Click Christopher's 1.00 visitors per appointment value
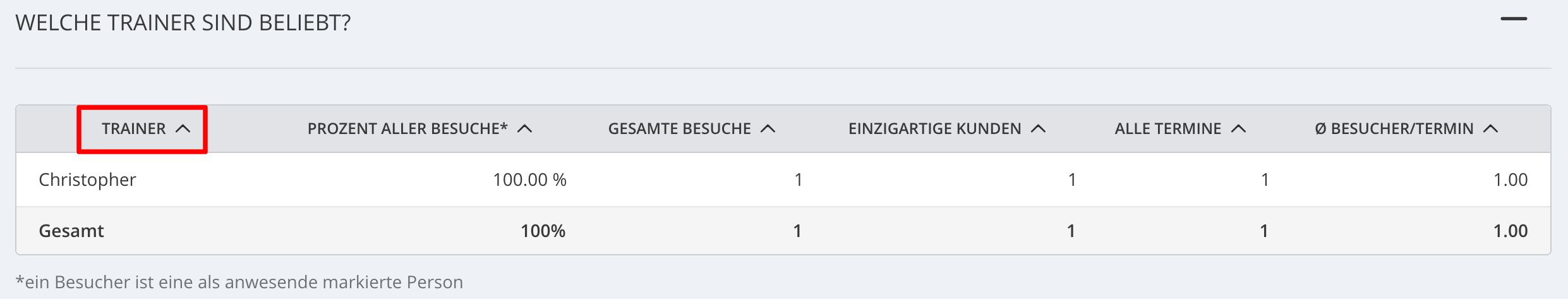This screenshot has height=299, width=1568. (1511, 180)
